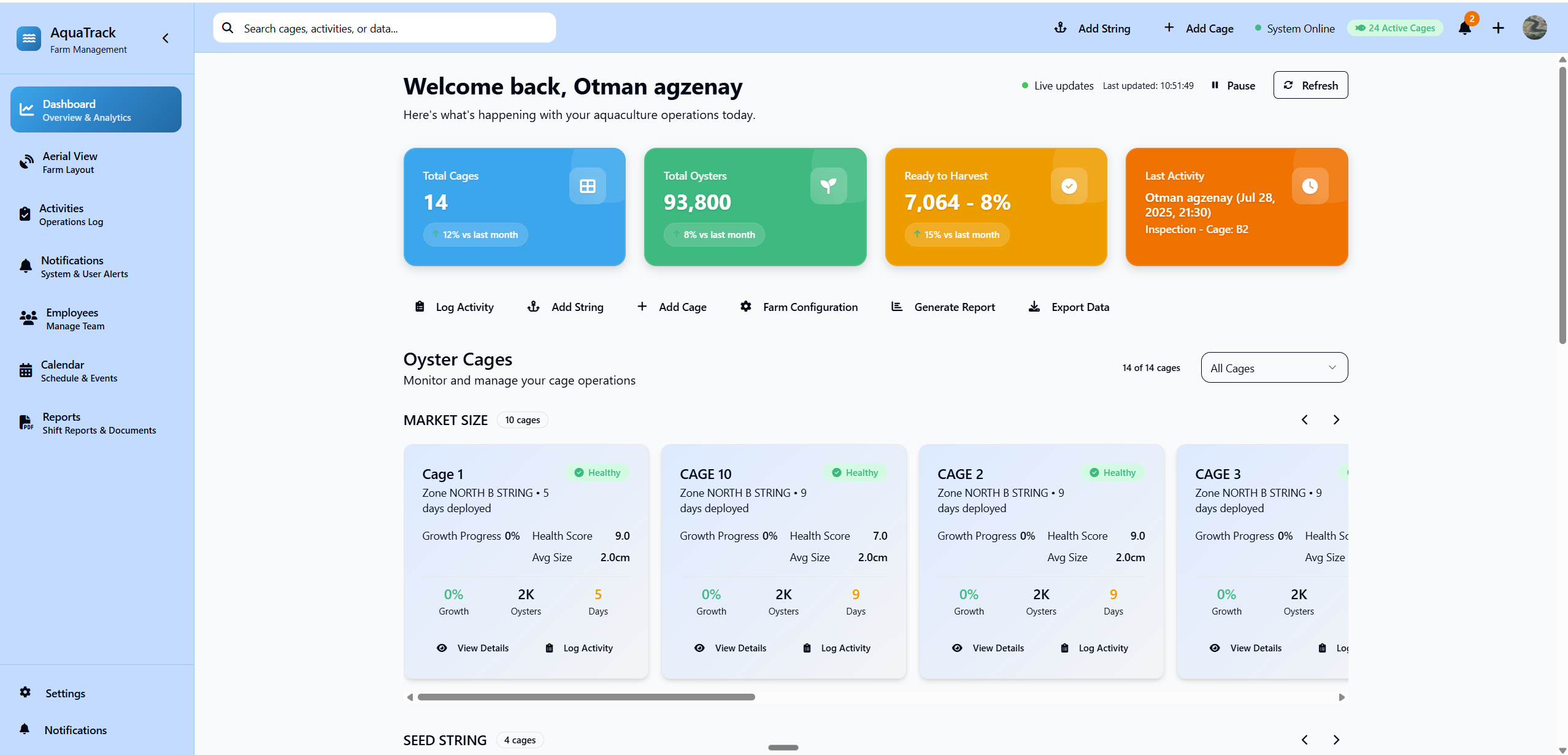Click the Ready to Harvest checkmark icon

click(x=1069, y=186)
